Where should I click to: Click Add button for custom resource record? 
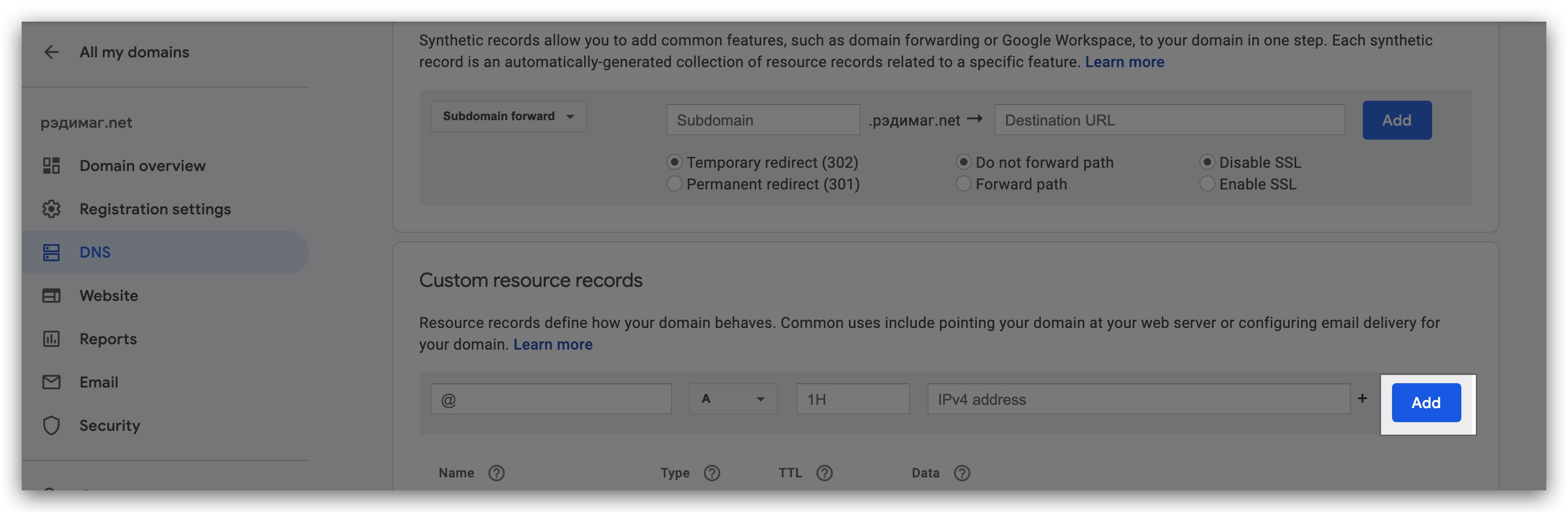click(1426, 403)
